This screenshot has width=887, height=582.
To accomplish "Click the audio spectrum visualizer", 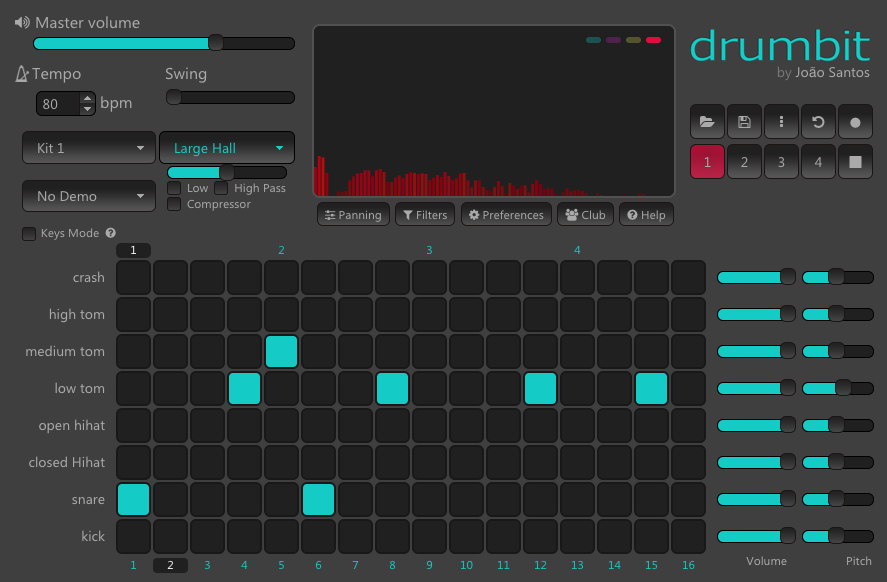I will coord(494,111).
